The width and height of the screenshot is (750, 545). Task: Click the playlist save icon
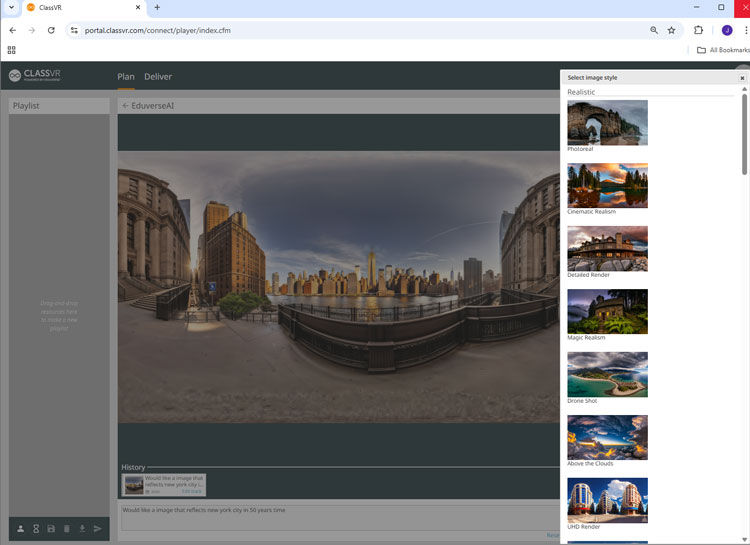pyautogui.click(x=51, y=528)
